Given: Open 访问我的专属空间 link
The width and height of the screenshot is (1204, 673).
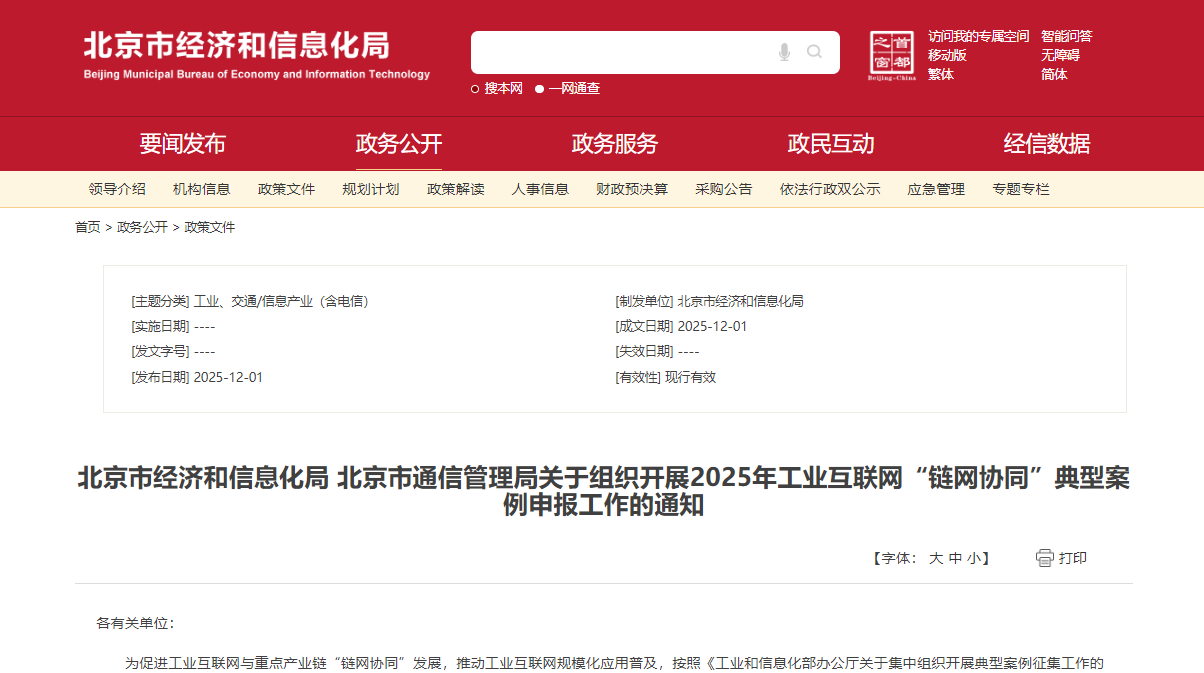Looking at the screenshot, I should coord(978,36).
